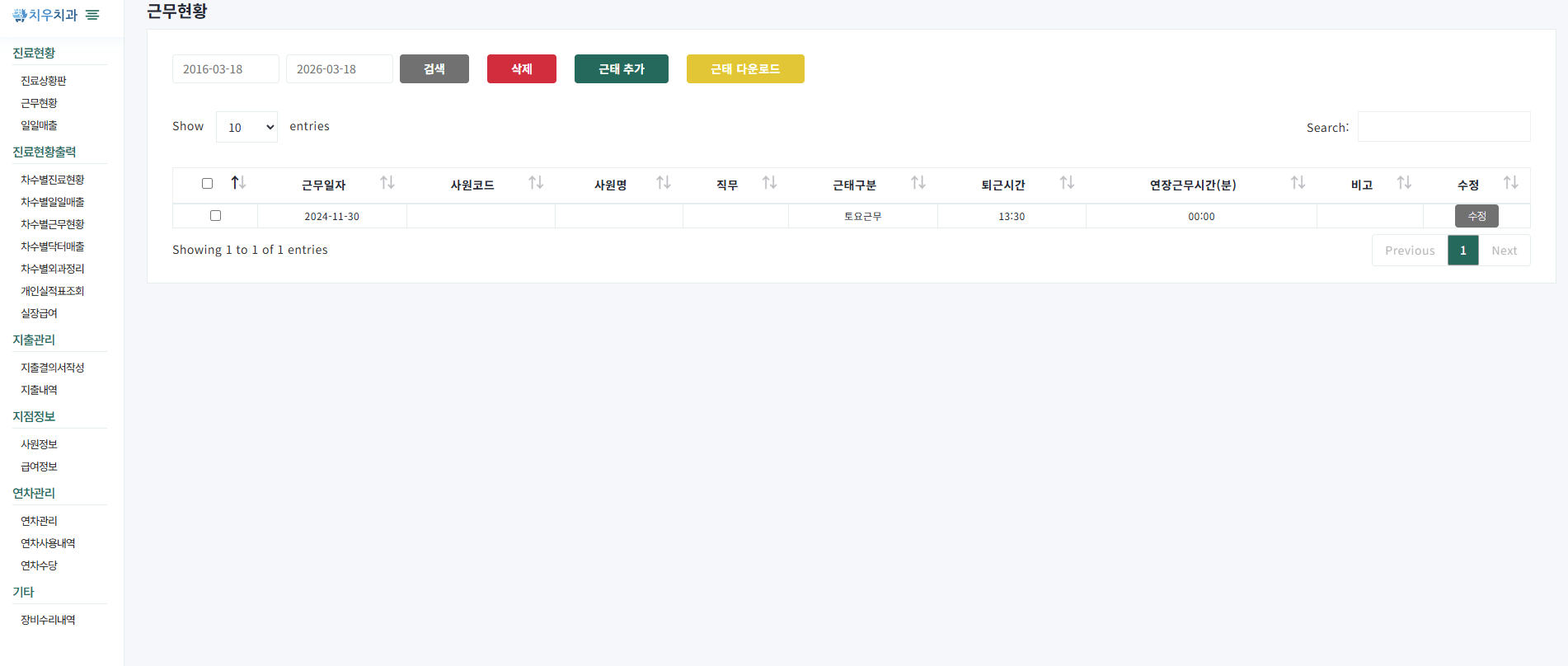
Task: Open 사원정보 in the sidebar
Action: 39,444
